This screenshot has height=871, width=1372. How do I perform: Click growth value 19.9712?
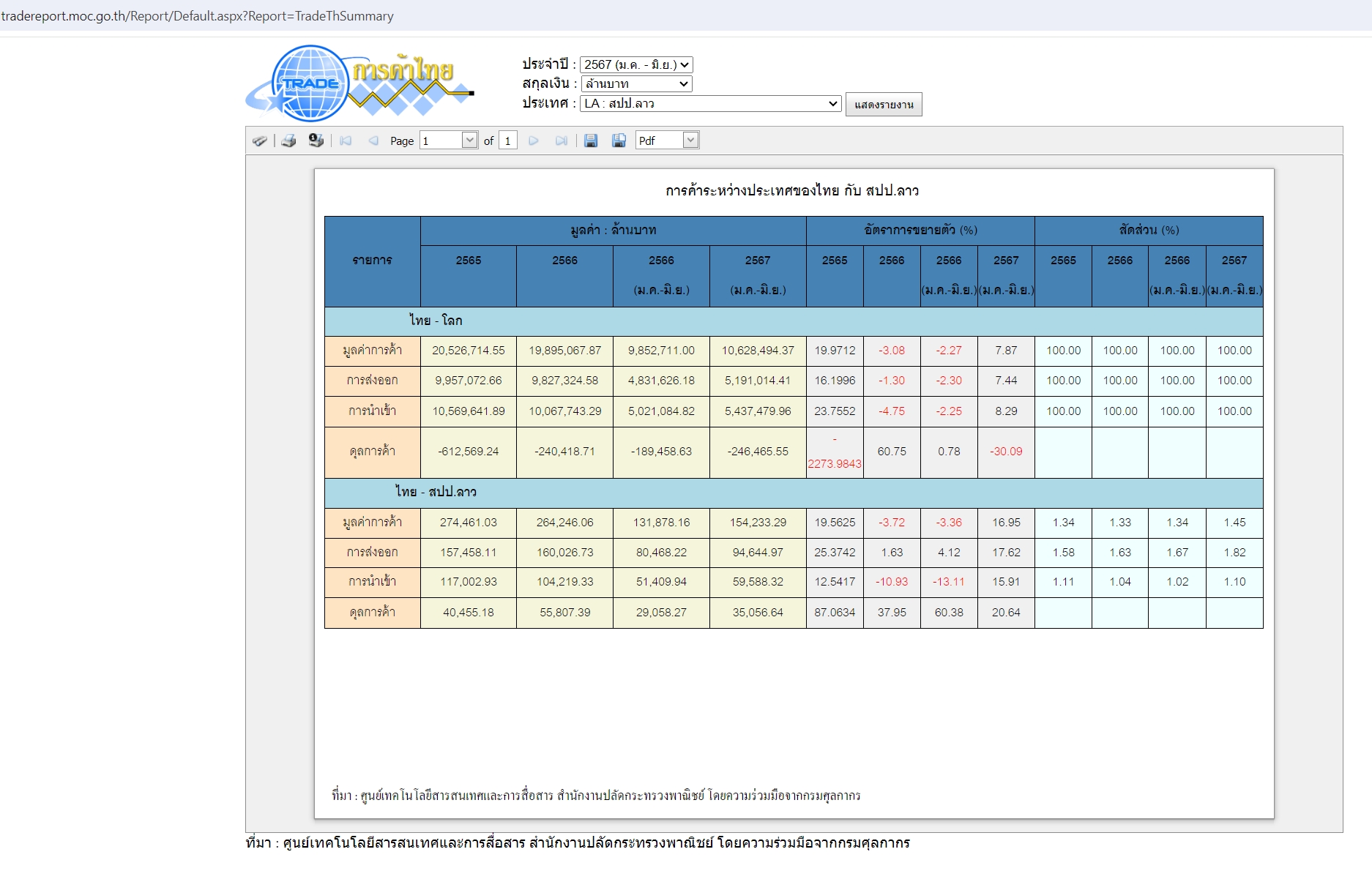[835, 351]
